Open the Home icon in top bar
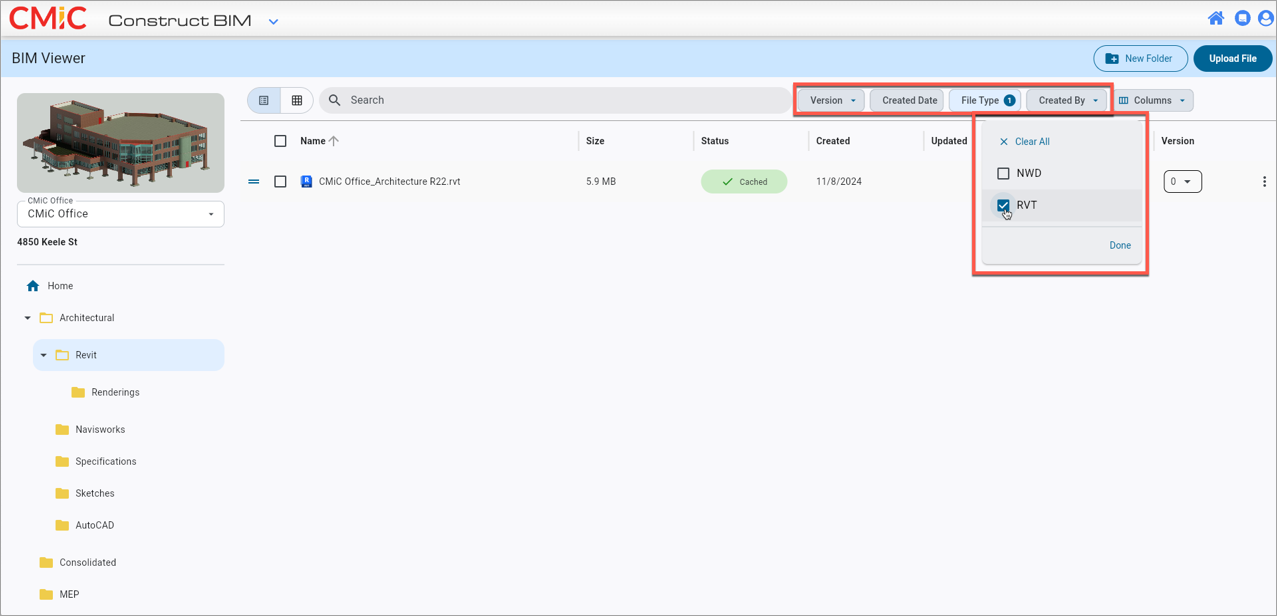The image size is (1277, 616). [x=1216, y=18]
